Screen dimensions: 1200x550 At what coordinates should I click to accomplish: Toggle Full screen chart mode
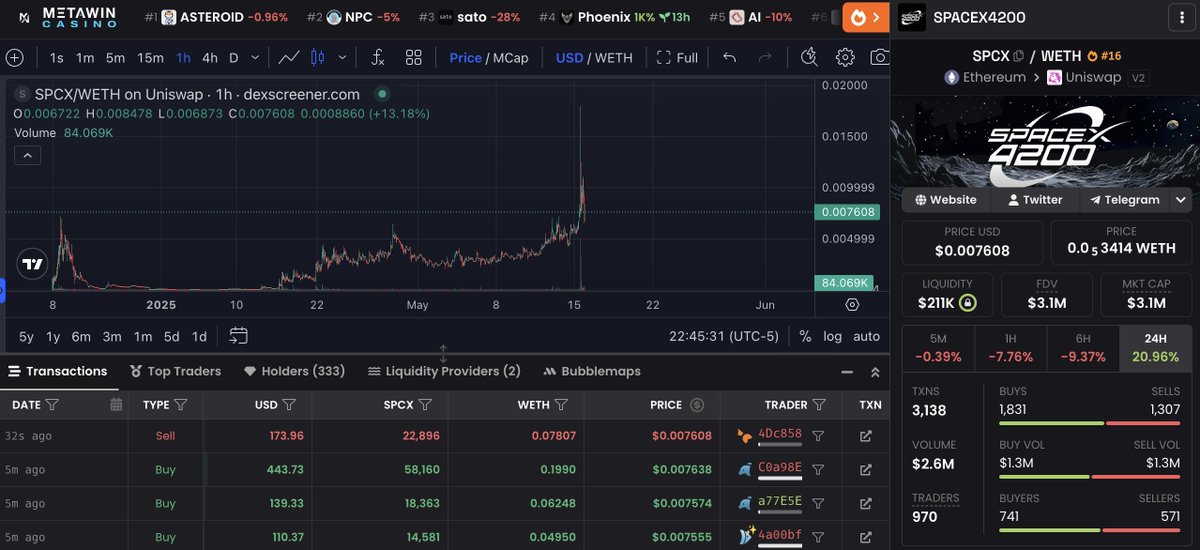point(677,58)
